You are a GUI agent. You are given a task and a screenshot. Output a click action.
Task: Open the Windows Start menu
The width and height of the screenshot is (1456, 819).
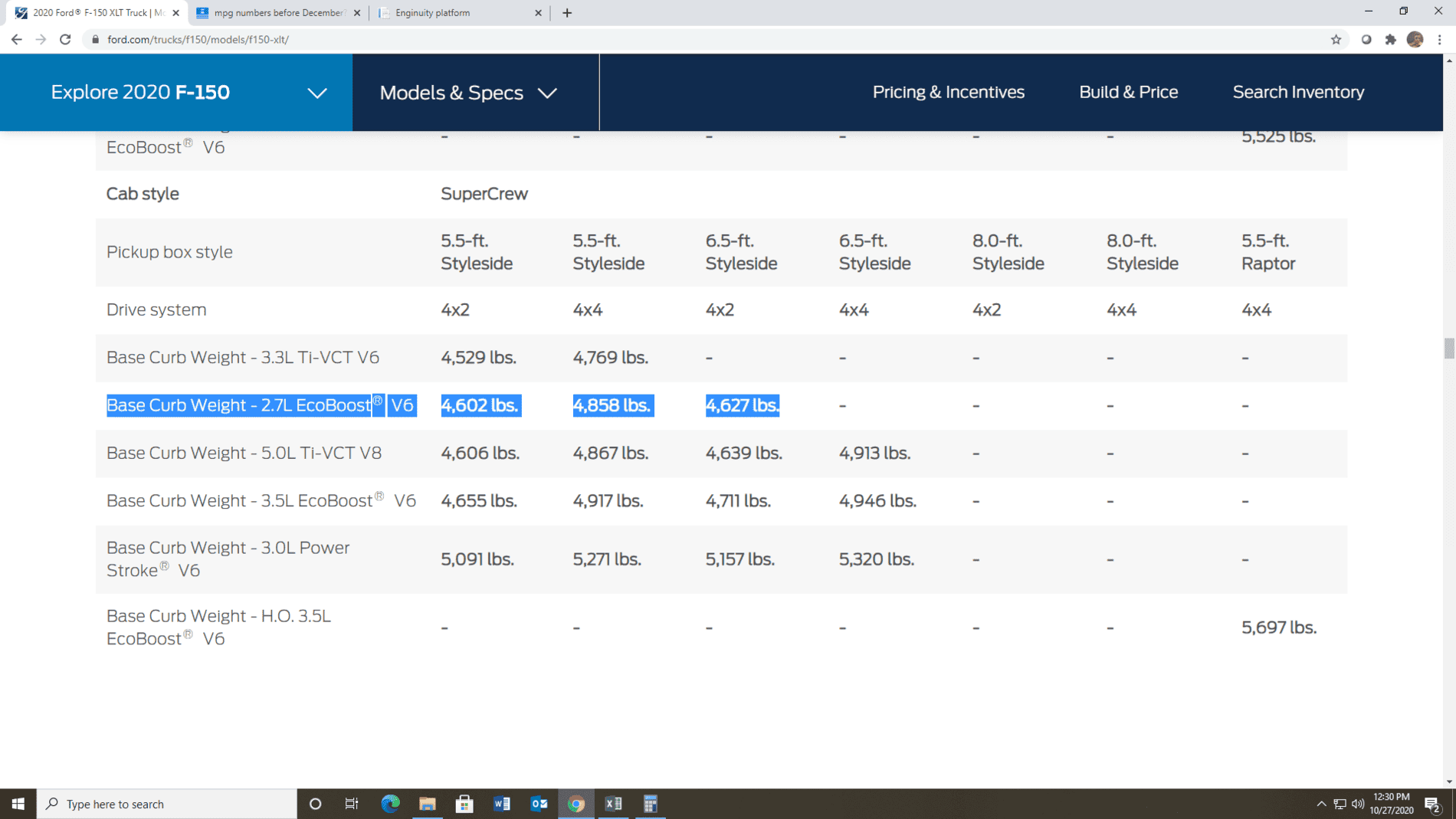[18, 804]
